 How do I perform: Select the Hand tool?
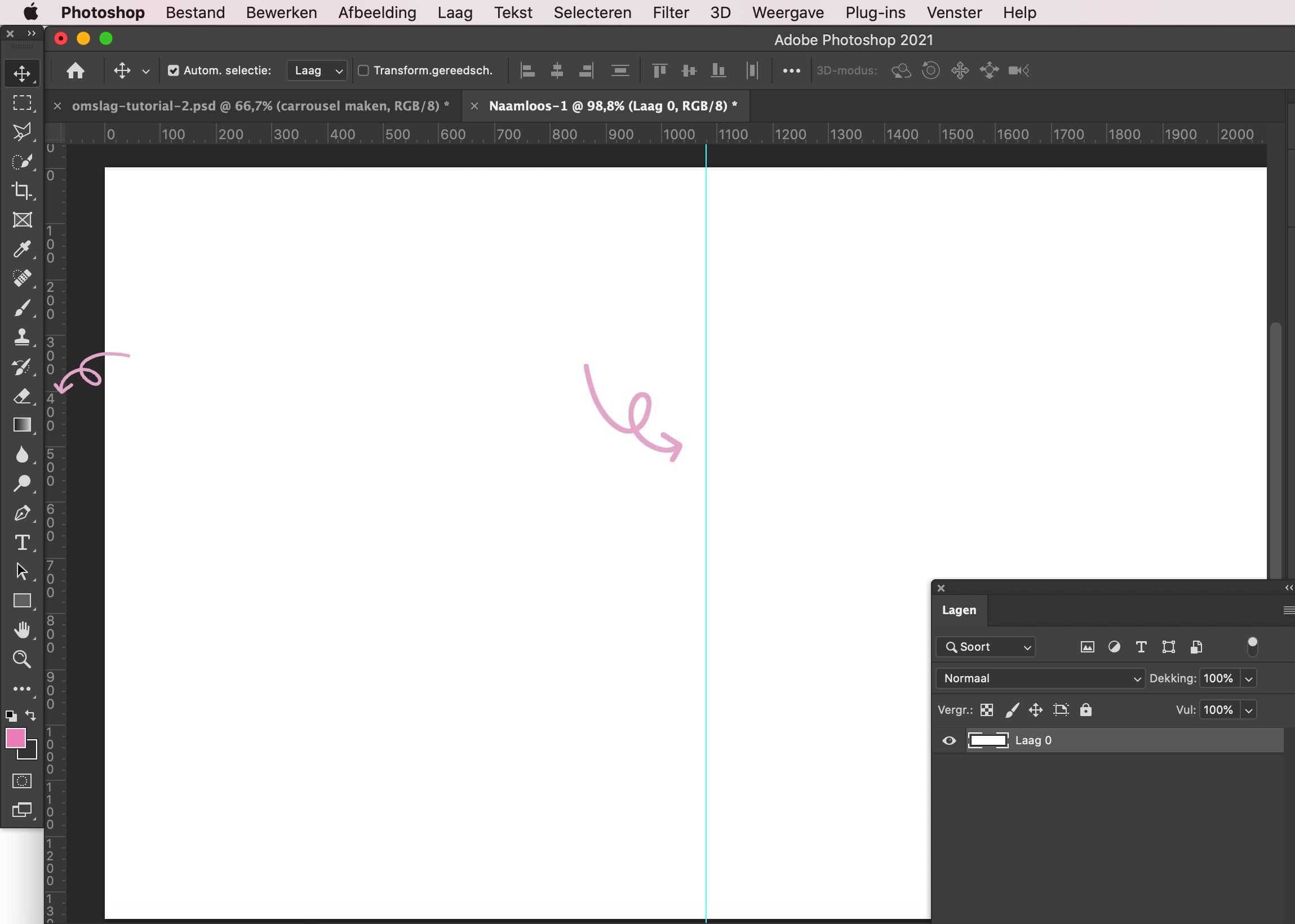click(21, 629)
